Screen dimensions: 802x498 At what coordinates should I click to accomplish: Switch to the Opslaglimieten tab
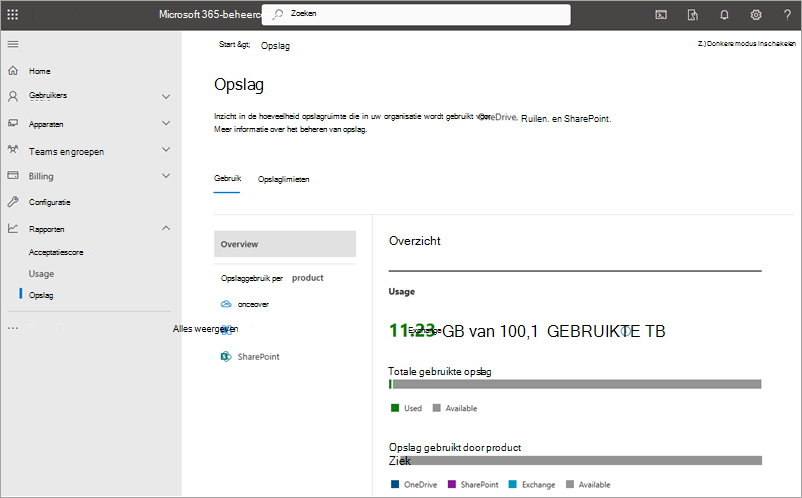coord(283,179)
